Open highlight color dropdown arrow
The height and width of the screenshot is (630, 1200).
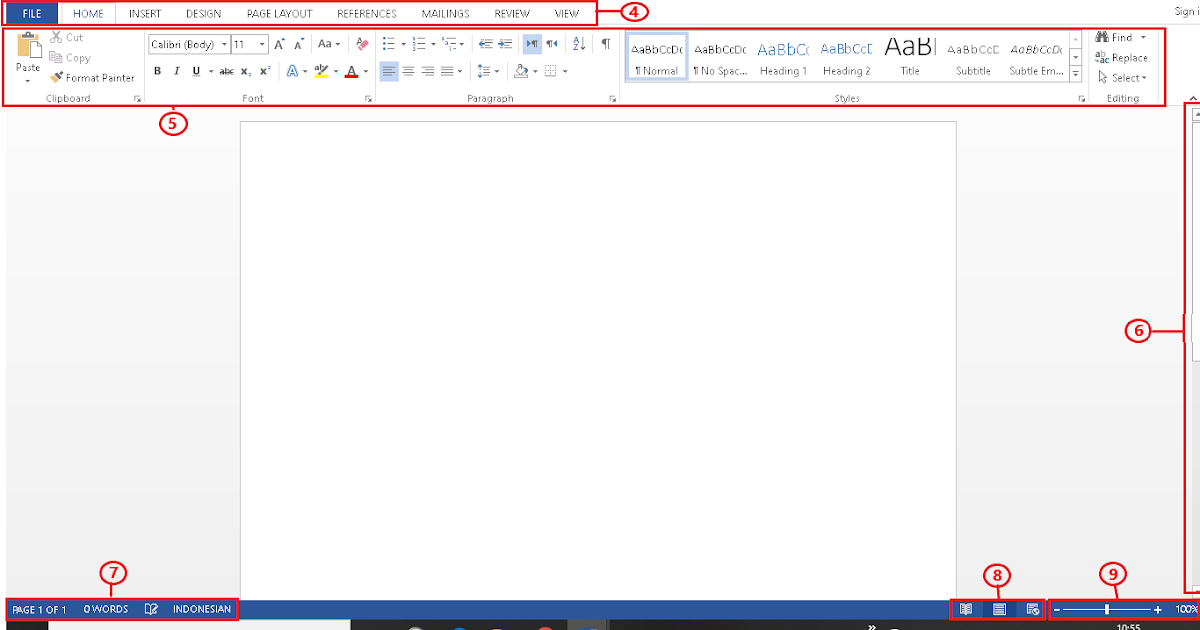tap(335, 71)
